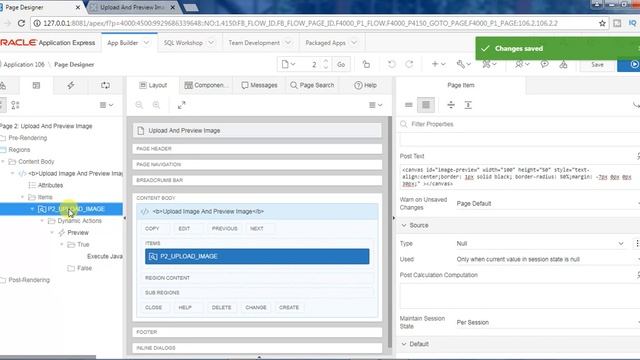Screen dimensions: 640x360
Task: Click the Redo icon in toolbar
Action: (409, 64)
